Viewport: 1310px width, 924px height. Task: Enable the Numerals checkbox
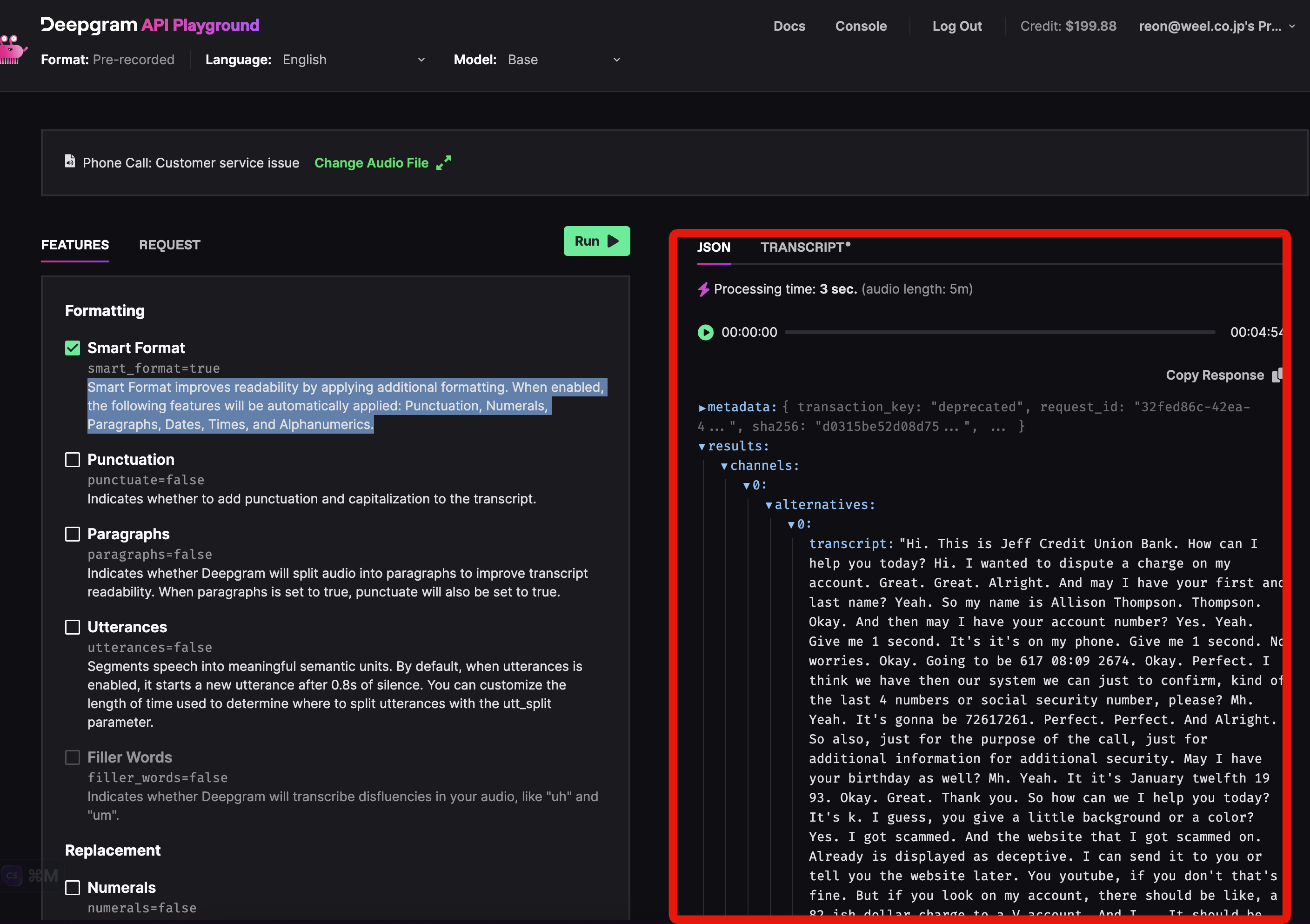pos(73,887)
